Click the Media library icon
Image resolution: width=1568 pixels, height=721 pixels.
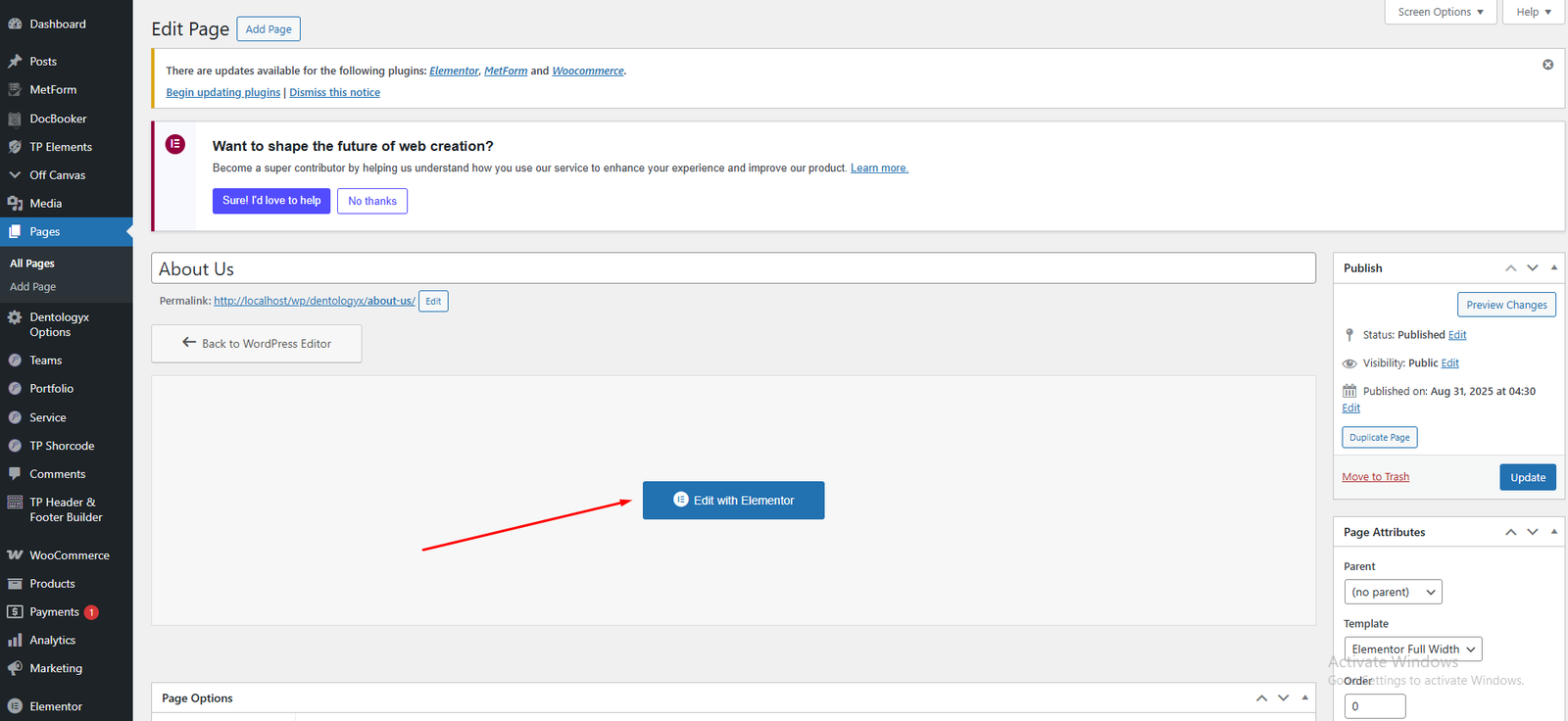(15, 204)
